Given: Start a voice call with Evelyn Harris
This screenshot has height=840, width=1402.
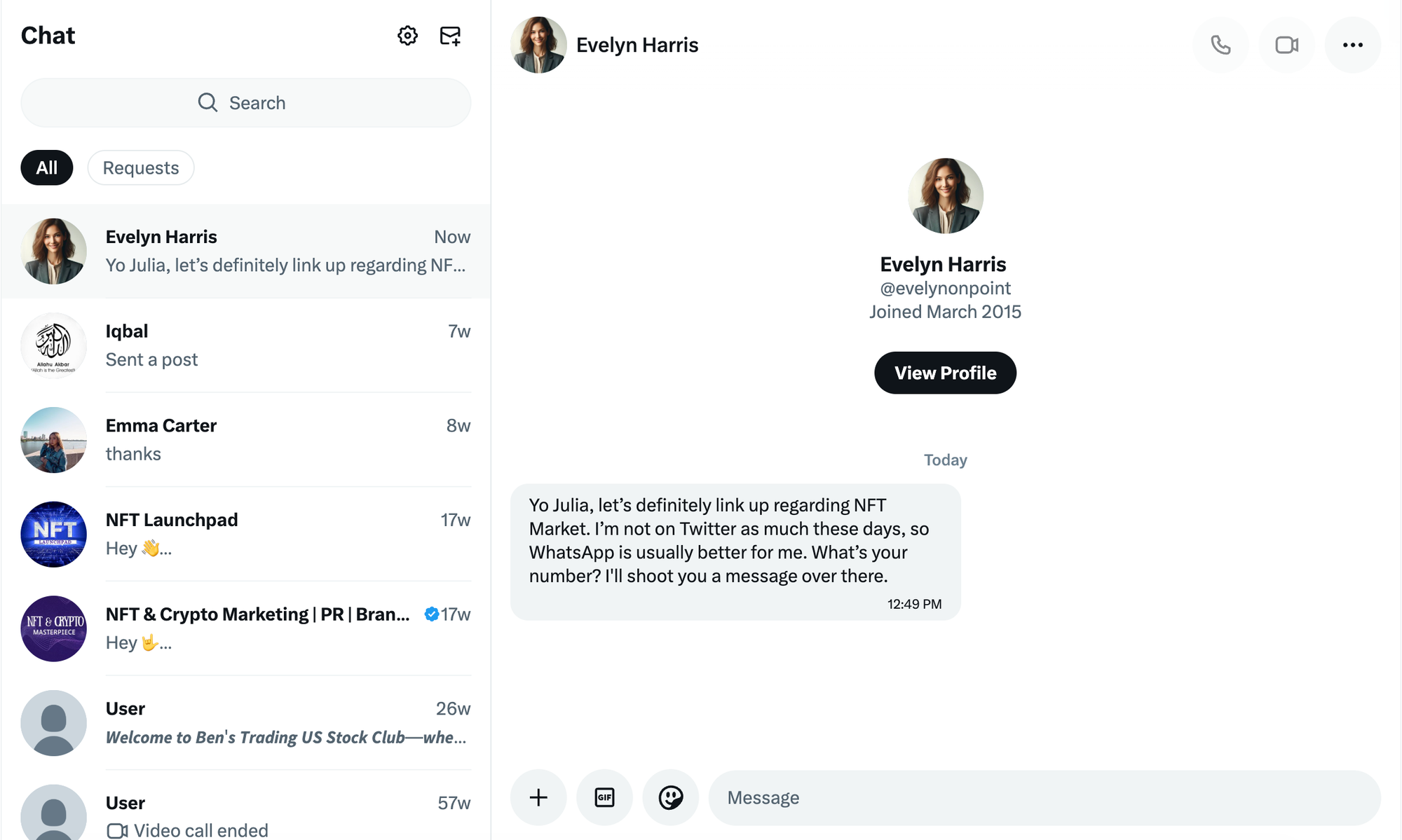Looking at the screenshot, I should [1220, 45].
